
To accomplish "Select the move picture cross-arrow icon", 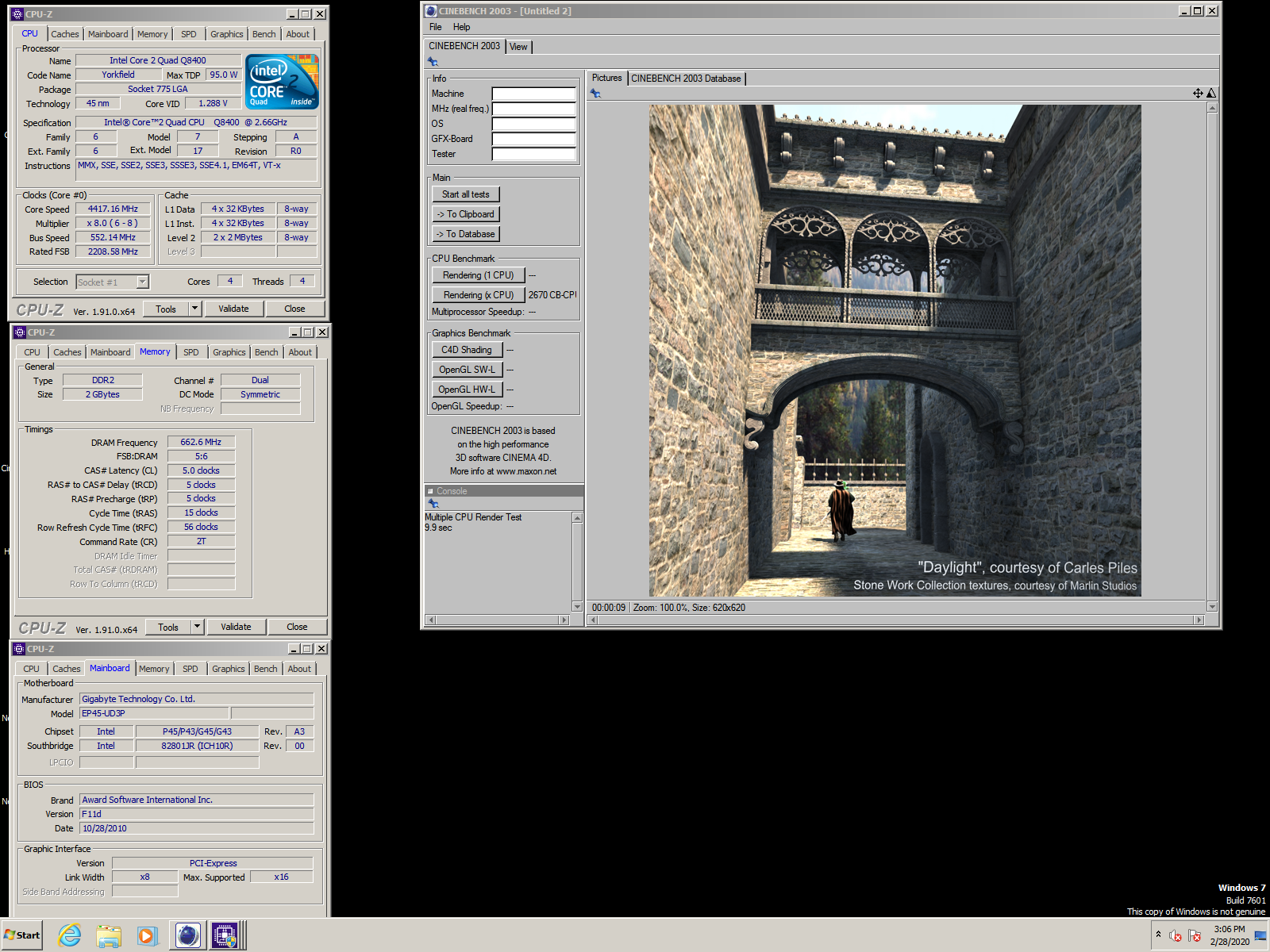I will pos(1198,94).
